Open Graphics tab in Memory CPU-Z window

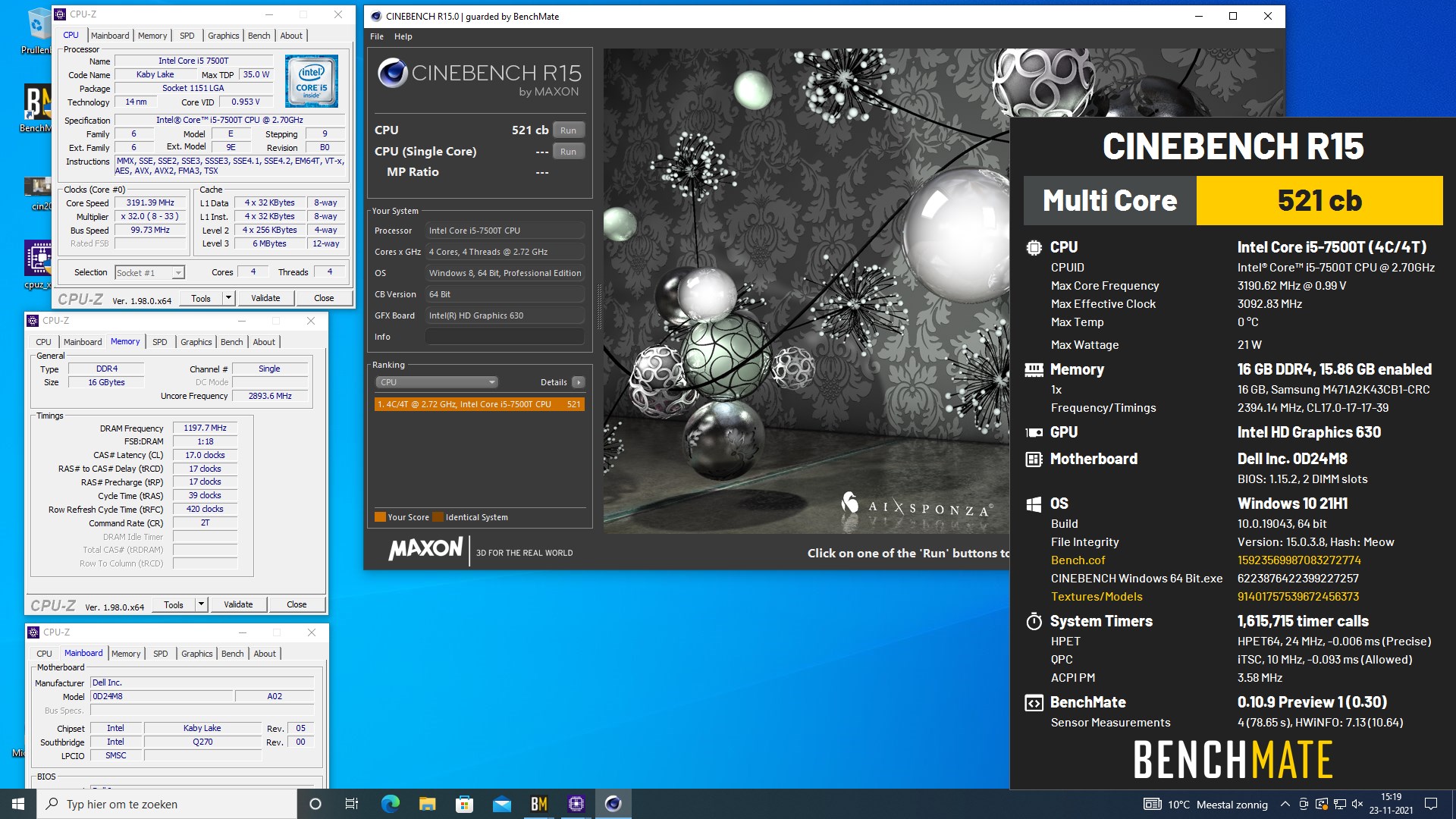tap(196, 342)
